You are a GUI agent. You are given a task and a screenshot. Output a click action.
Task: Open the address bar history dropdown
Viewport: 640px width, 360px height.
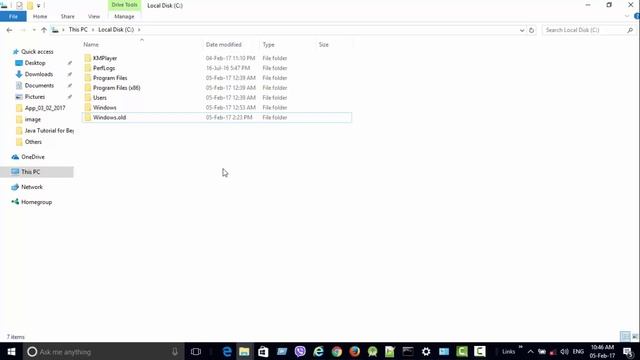[522, 30]
